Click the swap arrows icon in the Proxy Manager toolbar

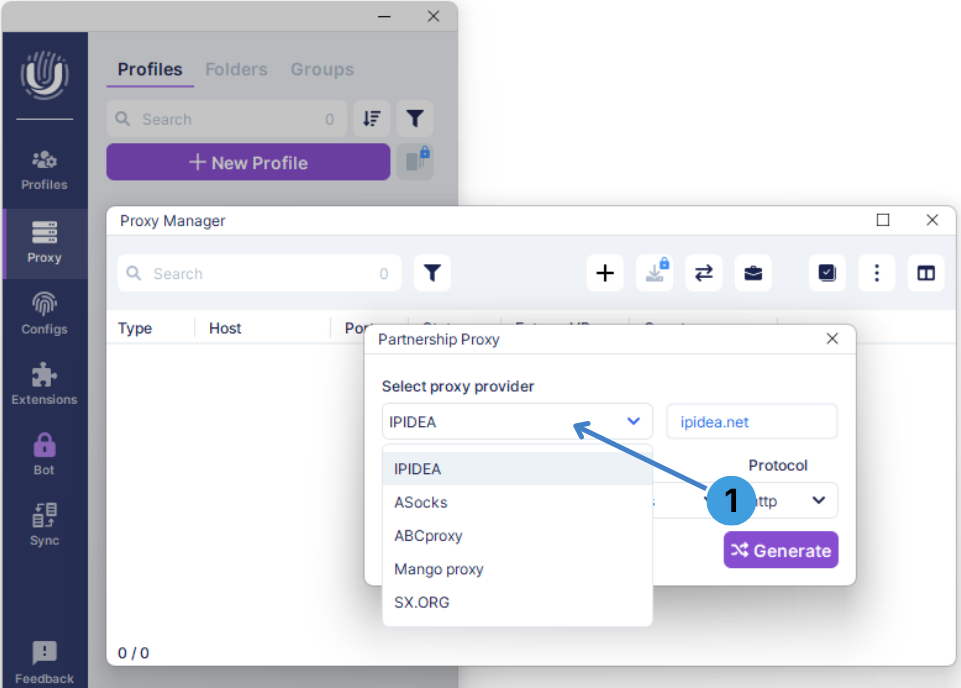(704, 273)
